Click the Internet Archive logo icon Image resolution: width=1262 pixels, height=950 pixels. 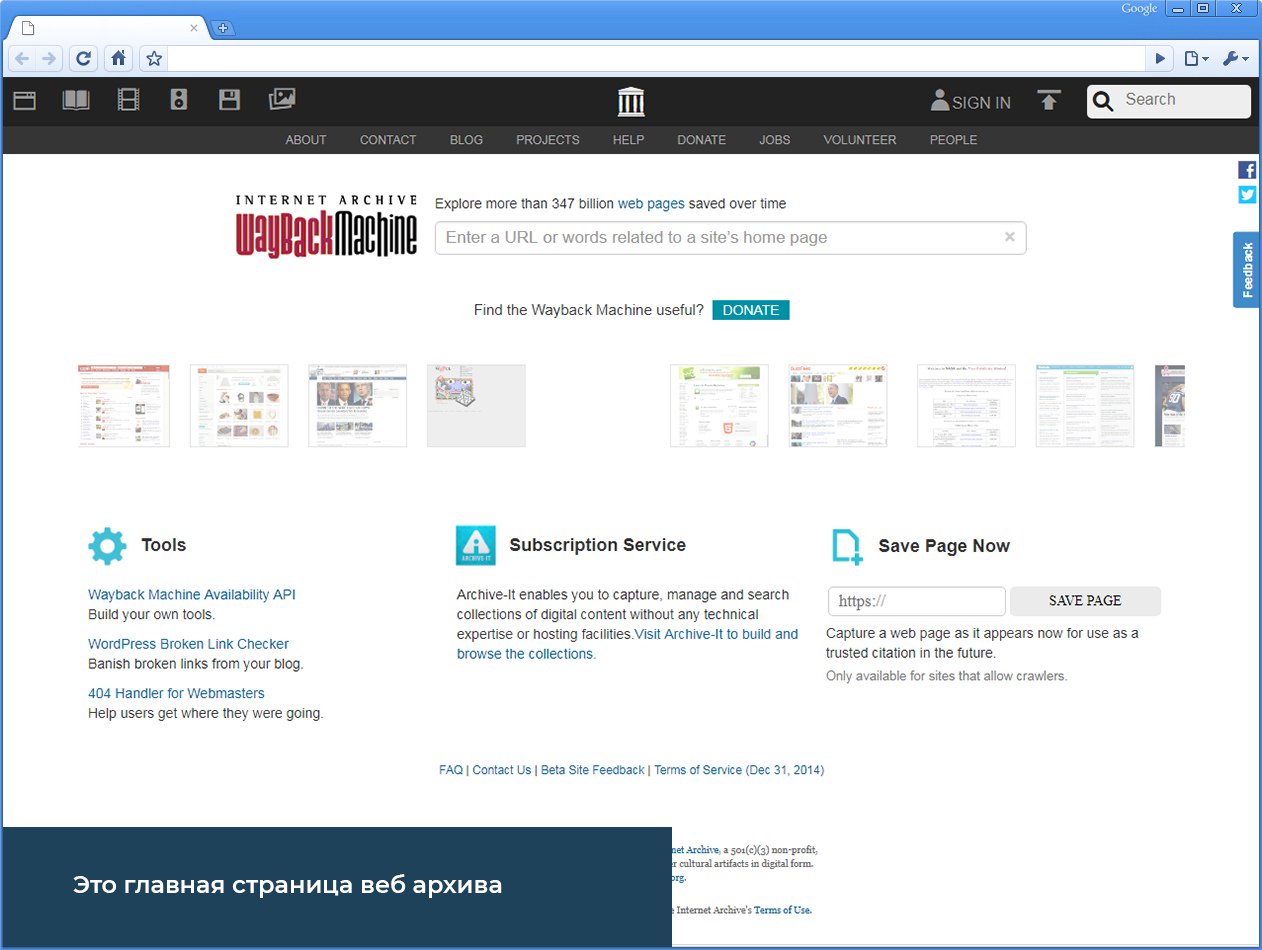tap(631, 101)
